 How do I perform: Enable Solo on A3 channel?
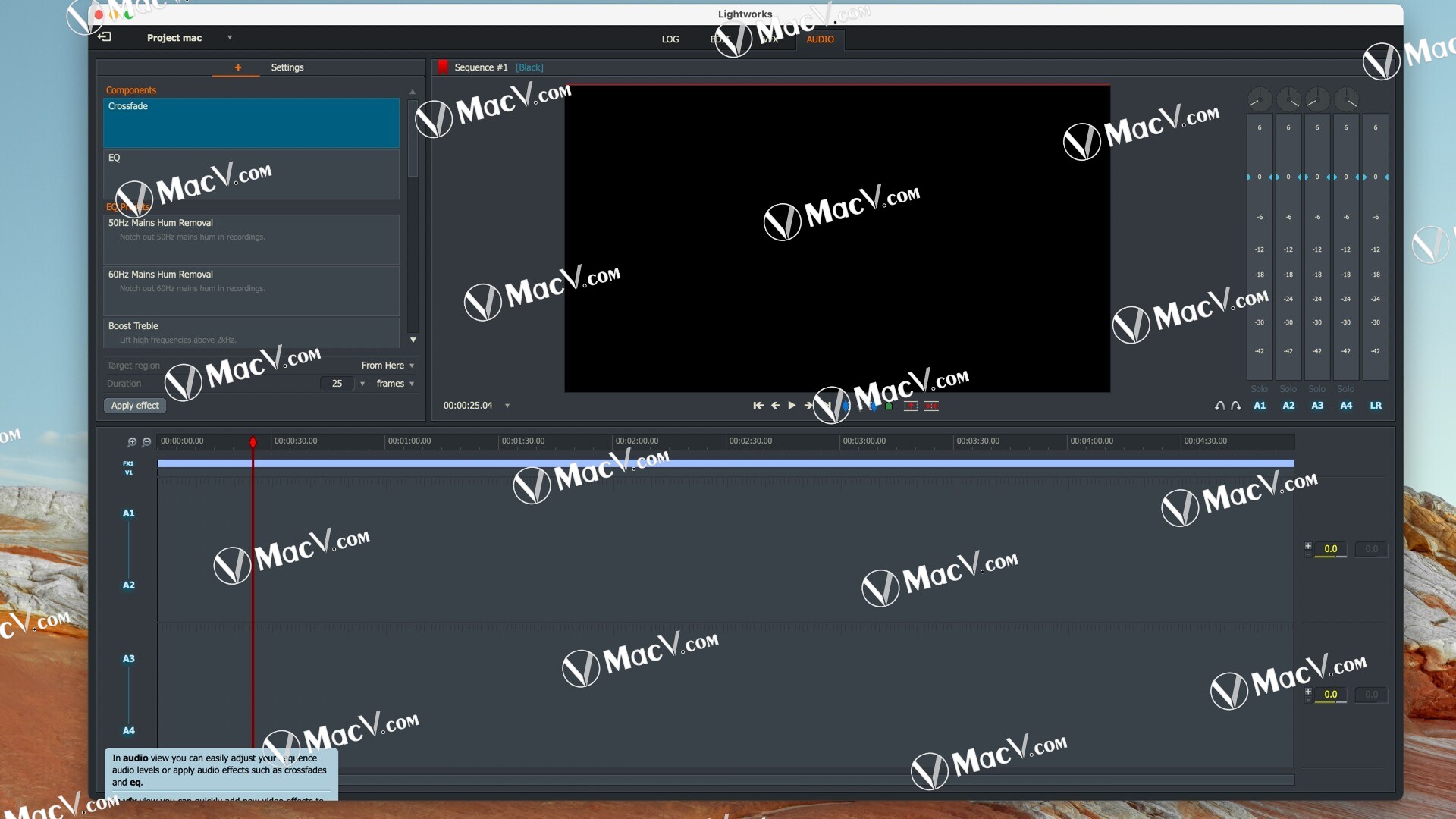coord(1317,388)
